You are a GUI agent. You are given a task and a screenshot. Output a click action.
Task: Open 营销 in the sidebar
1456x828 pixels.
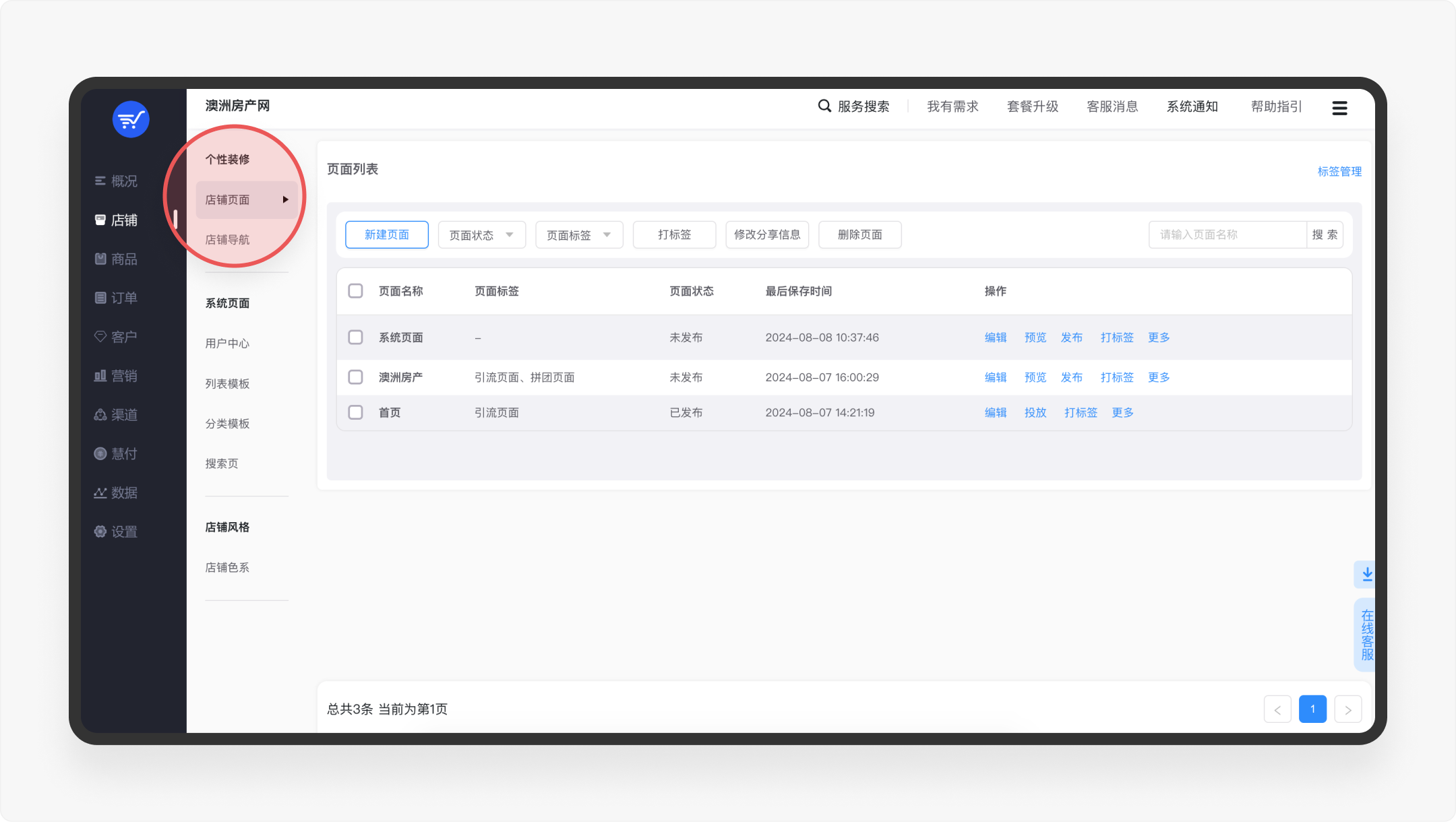(x=116, y=376)
